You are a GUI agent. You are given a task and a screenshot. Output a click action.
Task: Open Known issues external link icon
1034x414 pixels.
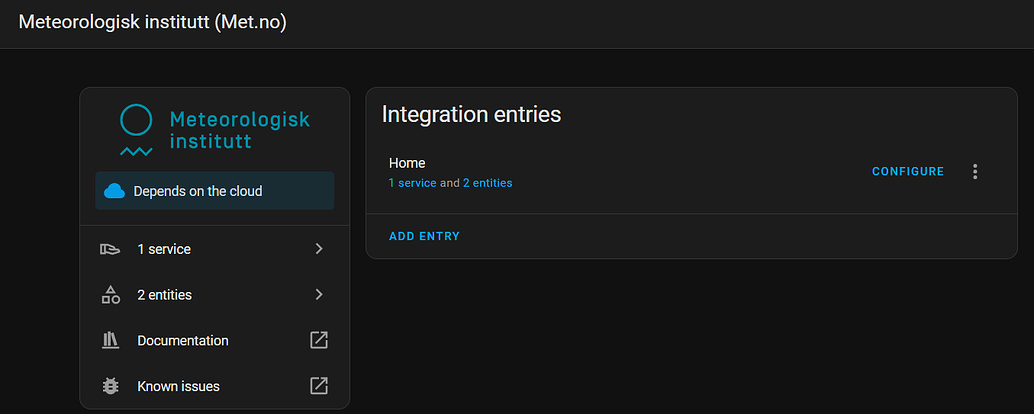(319, 386)
